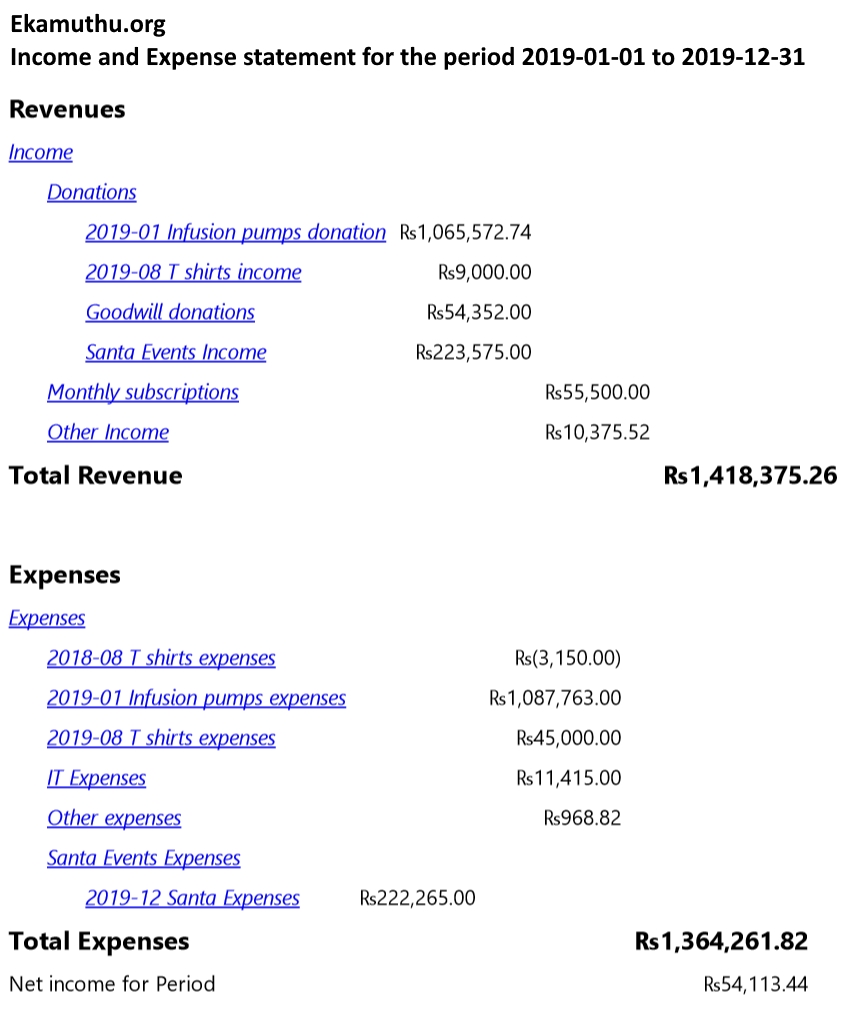Select the amount Rs9,000.00
The height and width of the screenshot is (1019, 843).
pyautogui.click(x=485, y=272)
